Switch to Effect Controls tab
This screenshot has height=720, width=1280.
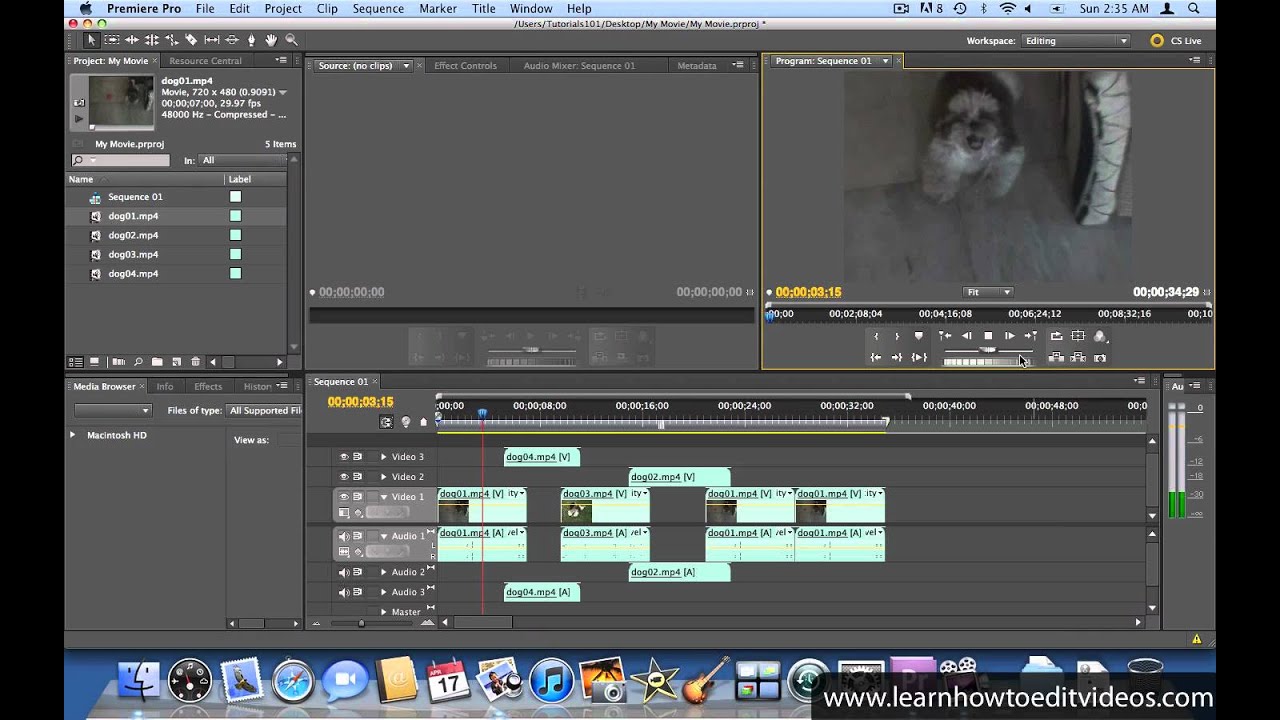tap(465, 66)
